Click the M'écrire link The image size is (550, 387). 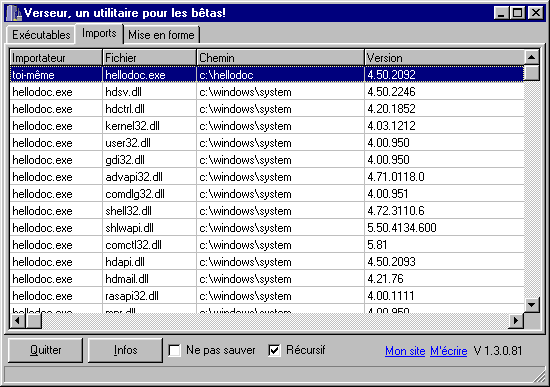pos(449,351)
